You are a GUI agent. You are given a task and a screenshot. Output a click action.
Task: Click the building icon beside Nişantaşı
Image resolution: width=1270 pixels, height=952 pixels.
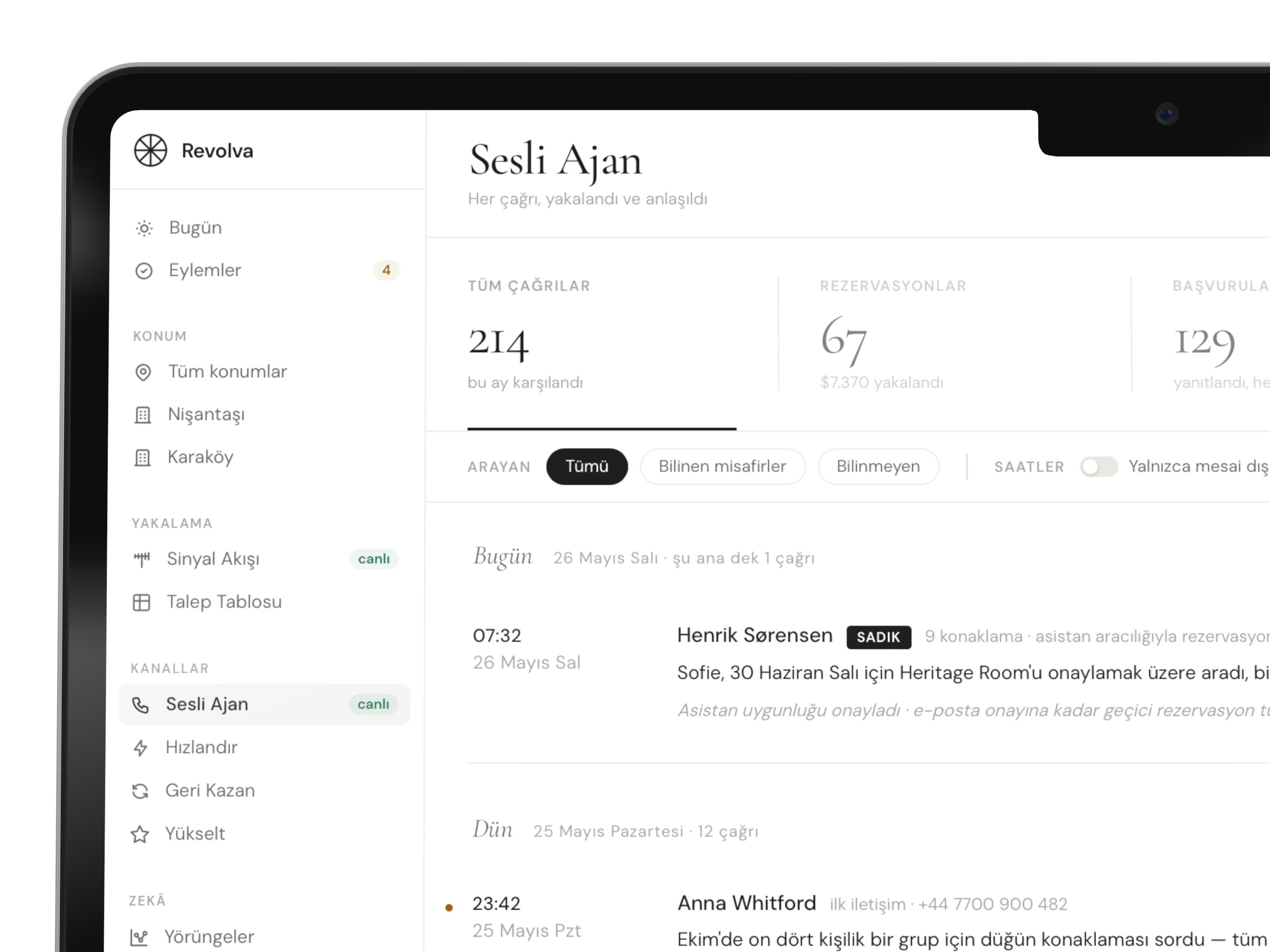pos(142,415)
